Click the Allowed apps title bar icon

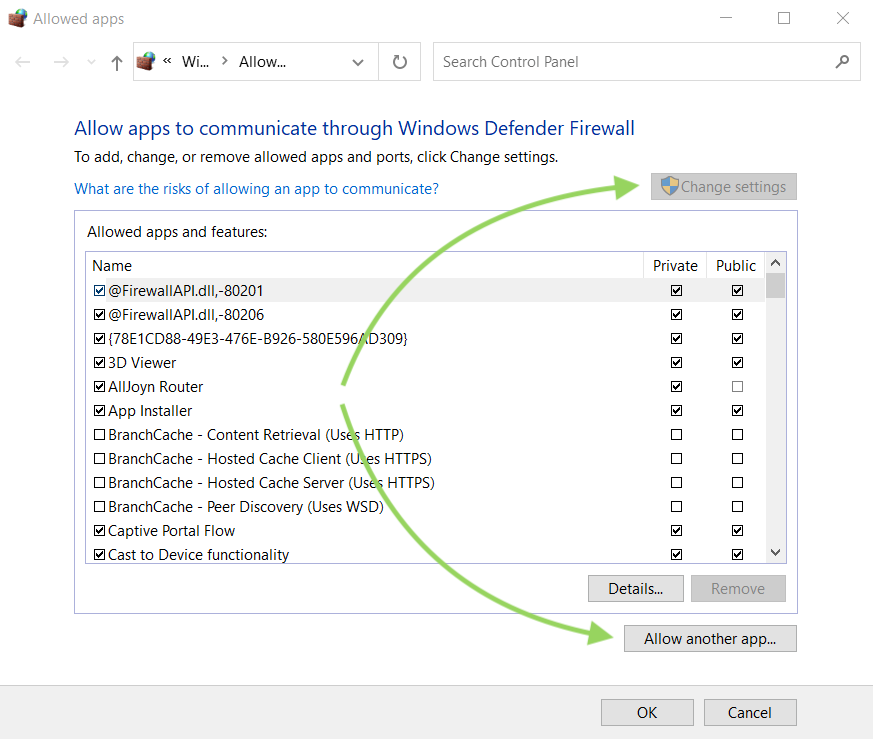click(17, 18)
